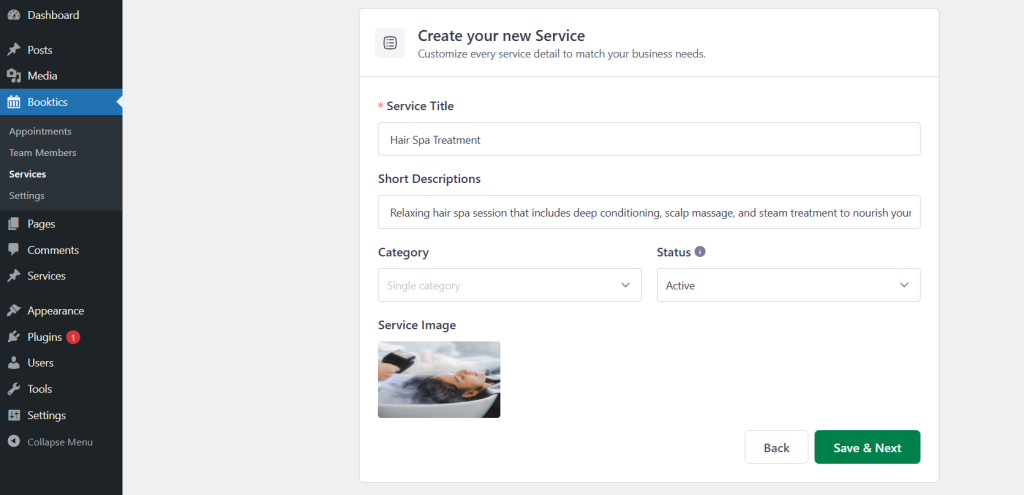Click the Collapse Menu arrow icon

(x=14, y=442)
